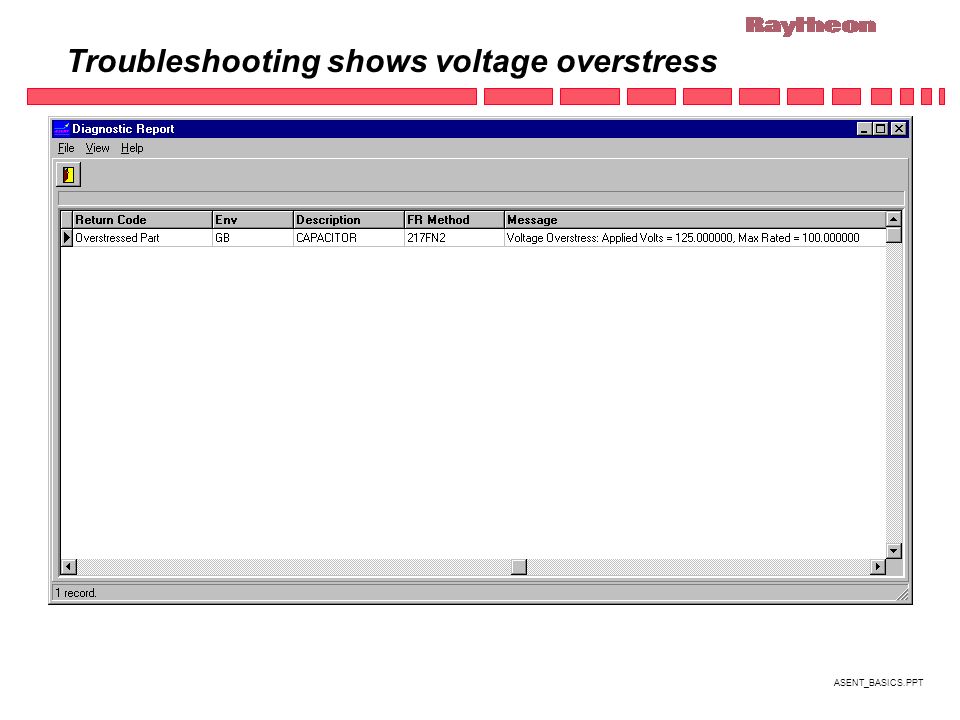Click the vertical scrollbar down arrow

[894, 551]
